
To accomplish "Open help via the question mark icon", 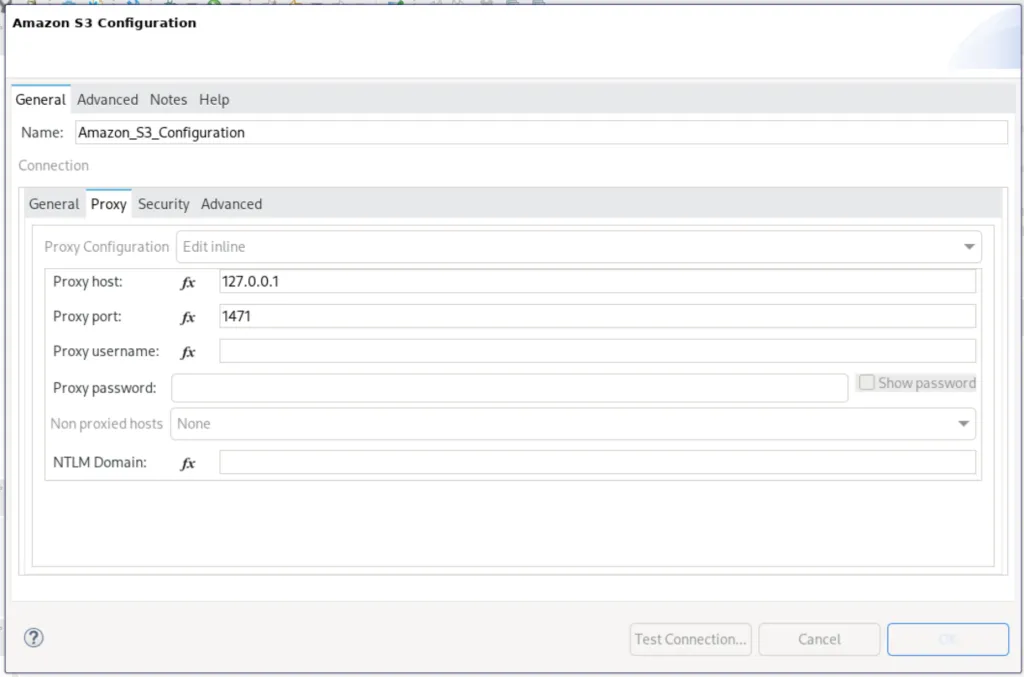I will 34,638.
